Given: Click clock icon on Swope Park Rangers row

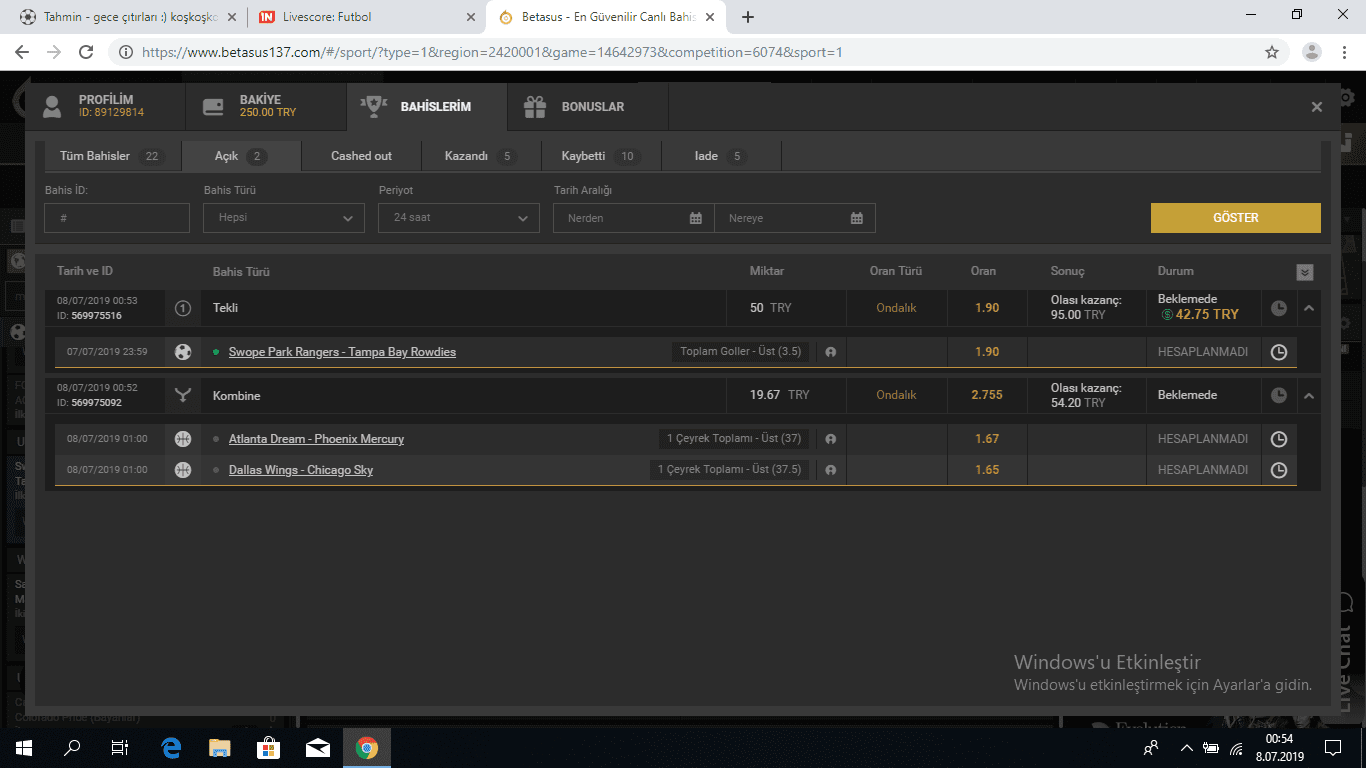Looking at the screenshot, I should pos(1279,352).
